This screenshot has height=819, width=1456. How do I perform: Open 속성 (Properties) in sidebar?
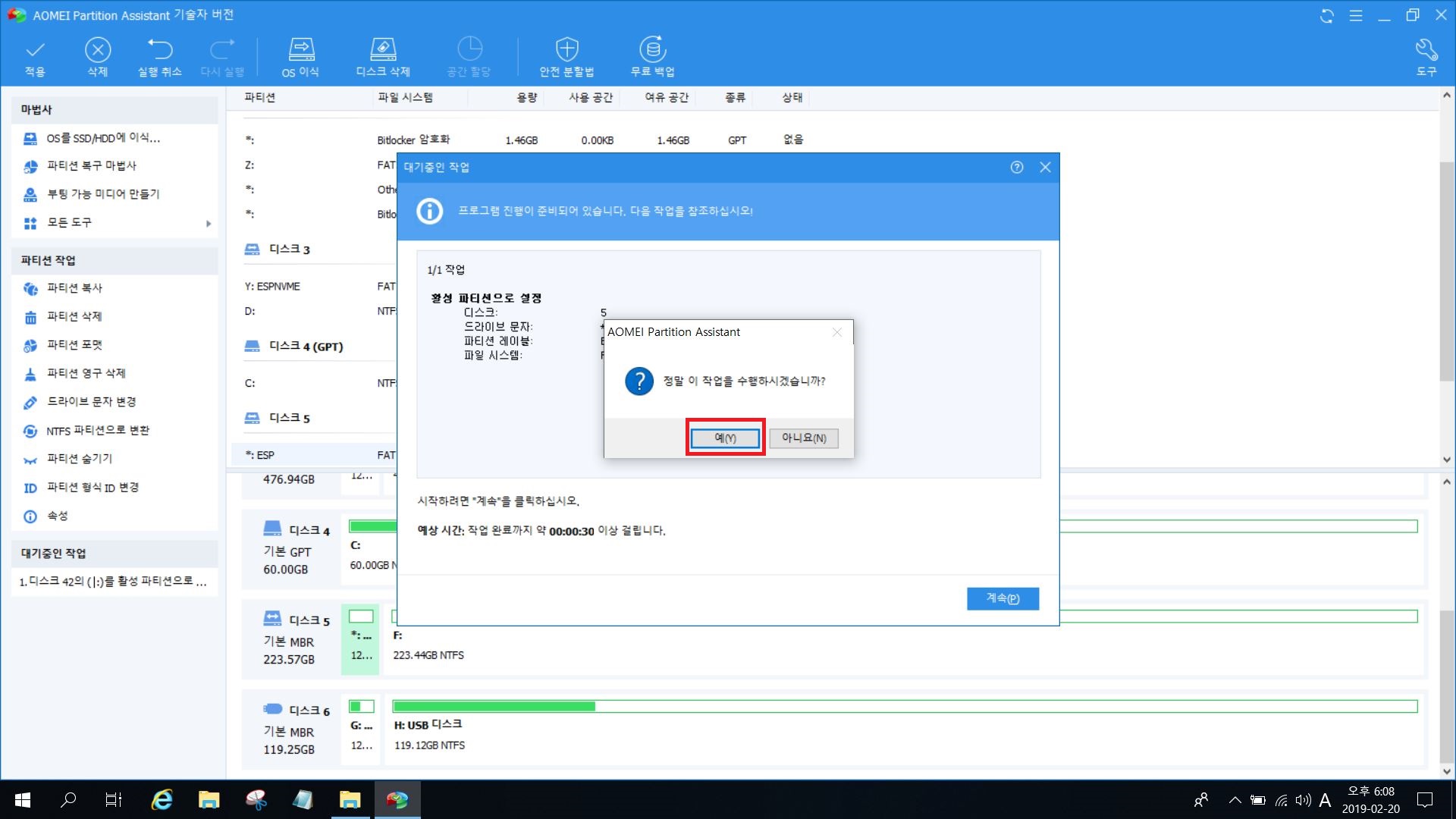point(57,516)
